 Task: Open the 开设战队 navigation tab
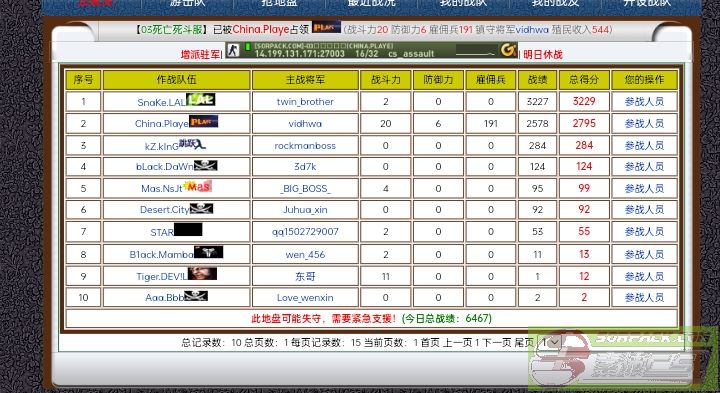coord(647,3)
